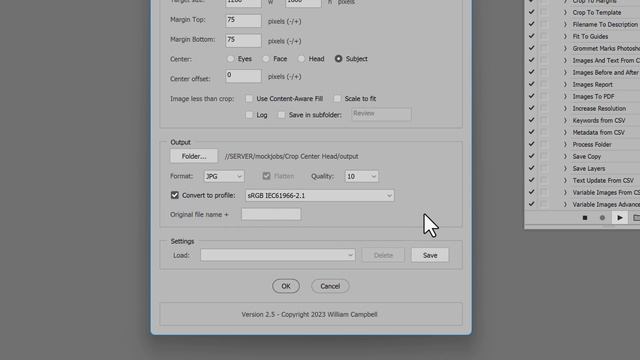
Task: Toggle the checkmark for Save Layers action
Action: point(531,168)
